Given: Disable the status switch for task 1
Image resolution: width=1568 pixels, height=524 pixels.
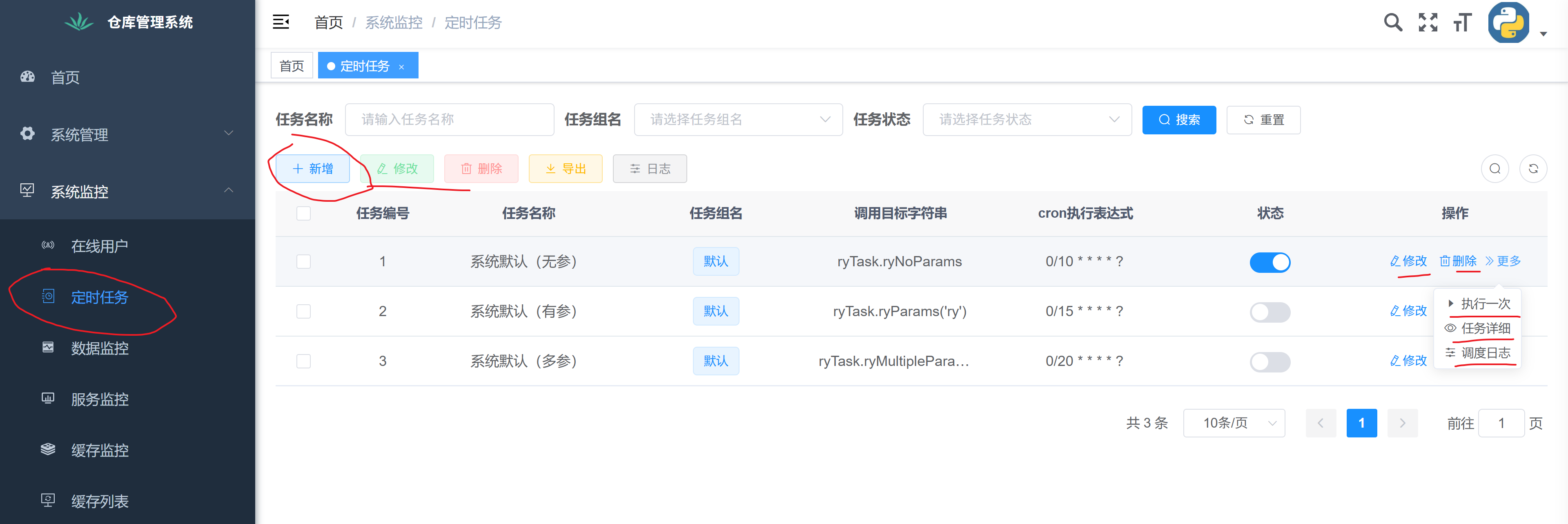Looking at the screenshot, I should [x=1270, y=262].
